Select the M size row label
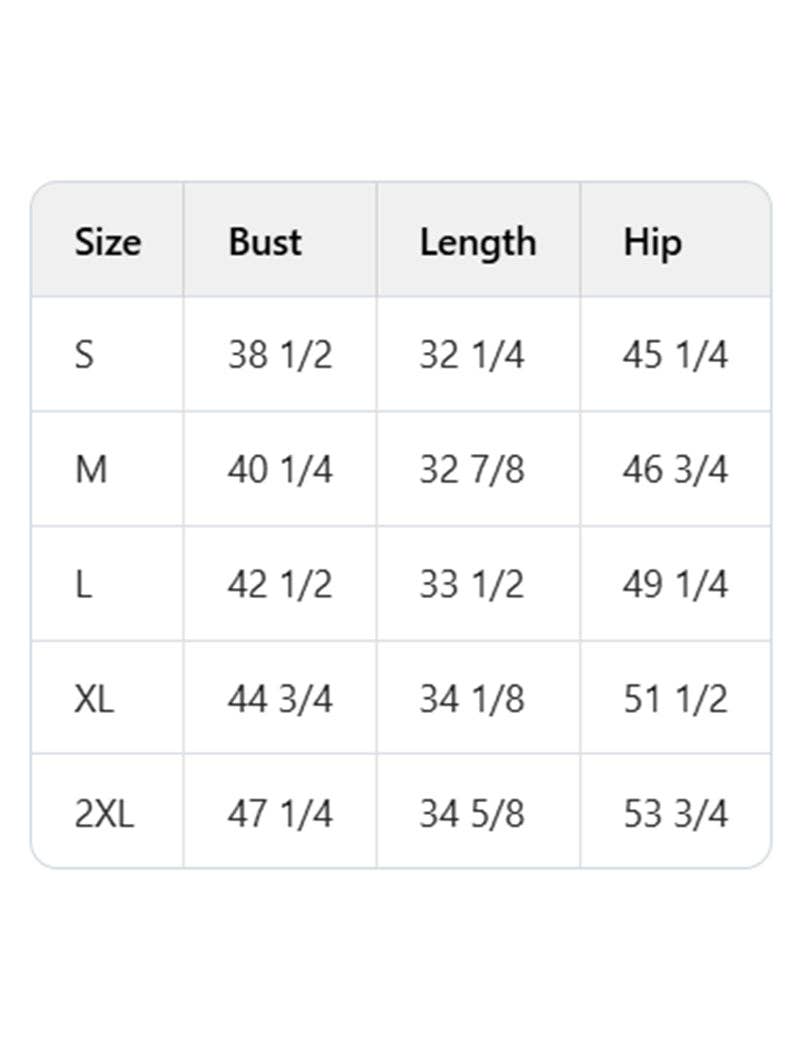This screenshot has height=1050, width=800. [91, 470]
